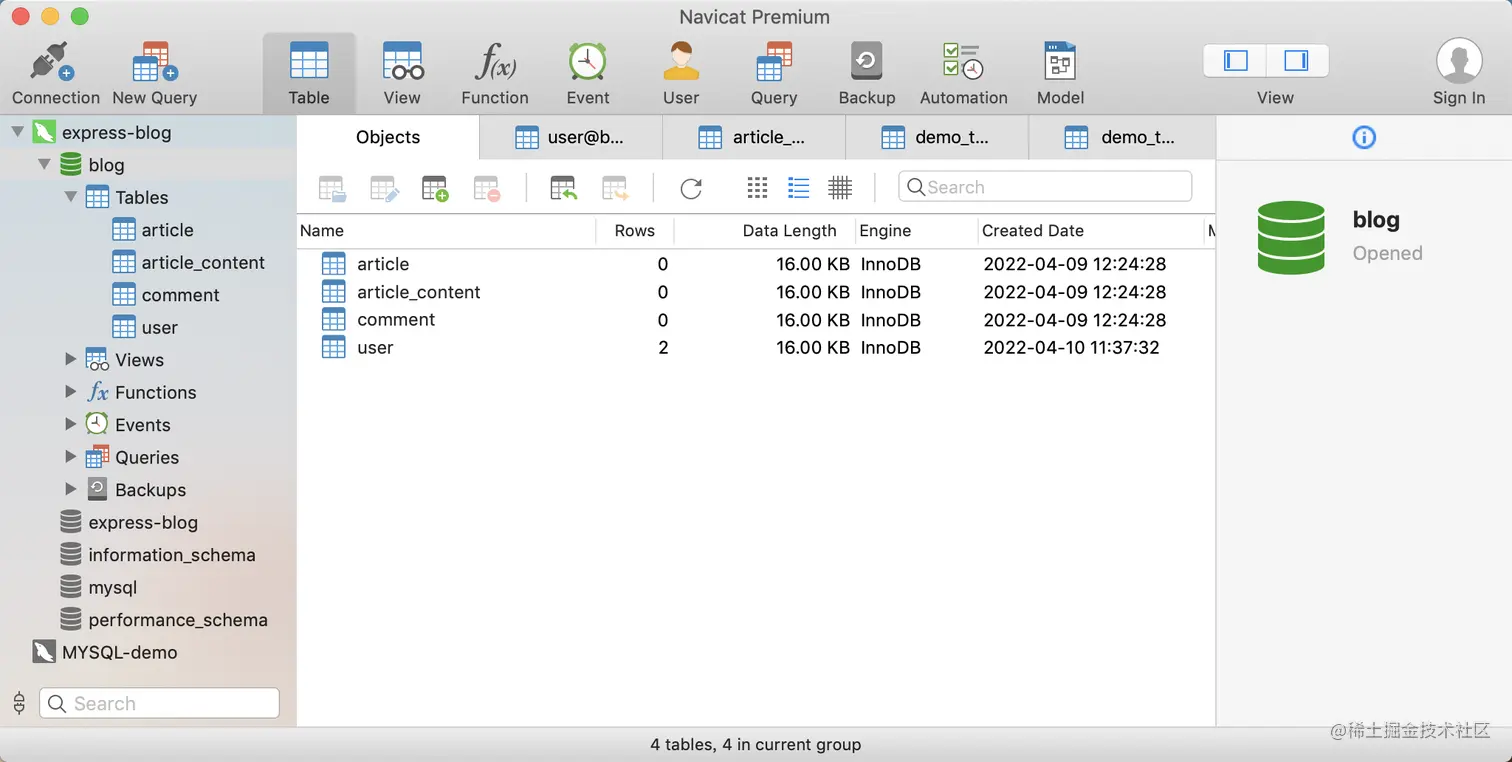Switch to list view mode
1512x762 pixels.
(798, 187)
